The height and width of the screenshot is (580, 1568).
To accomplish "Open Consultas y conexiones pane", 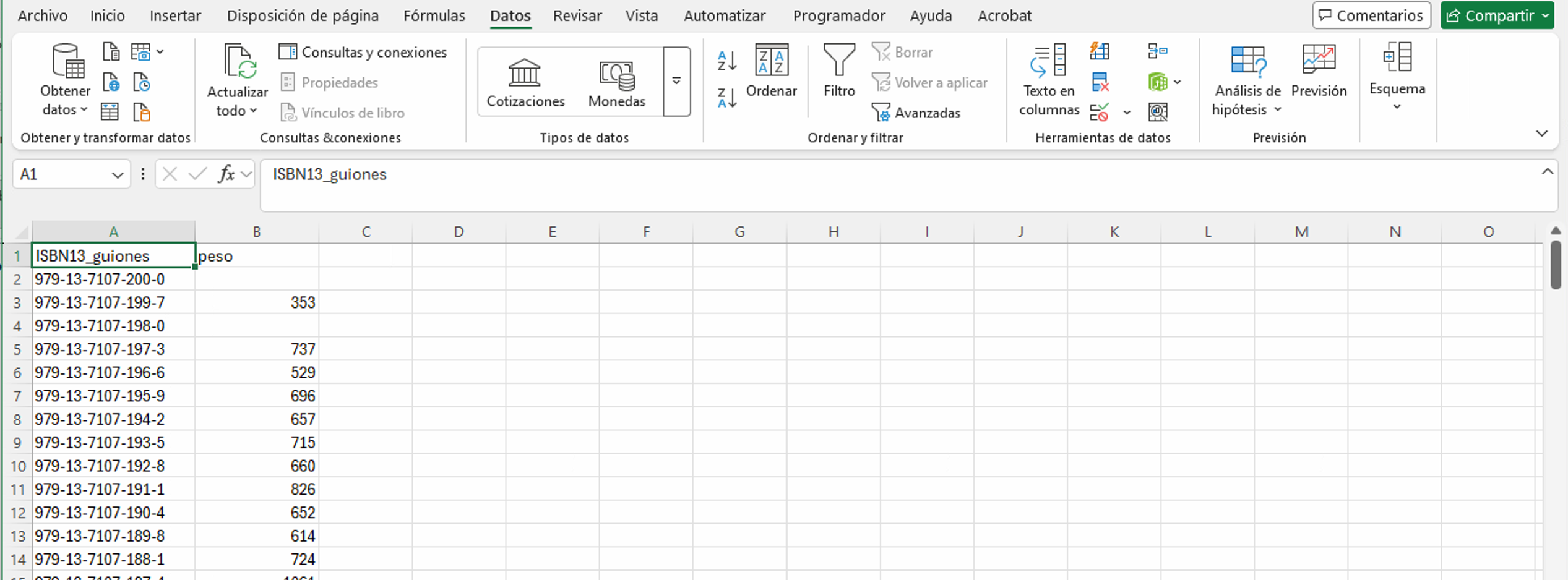I will coord(363,52).
